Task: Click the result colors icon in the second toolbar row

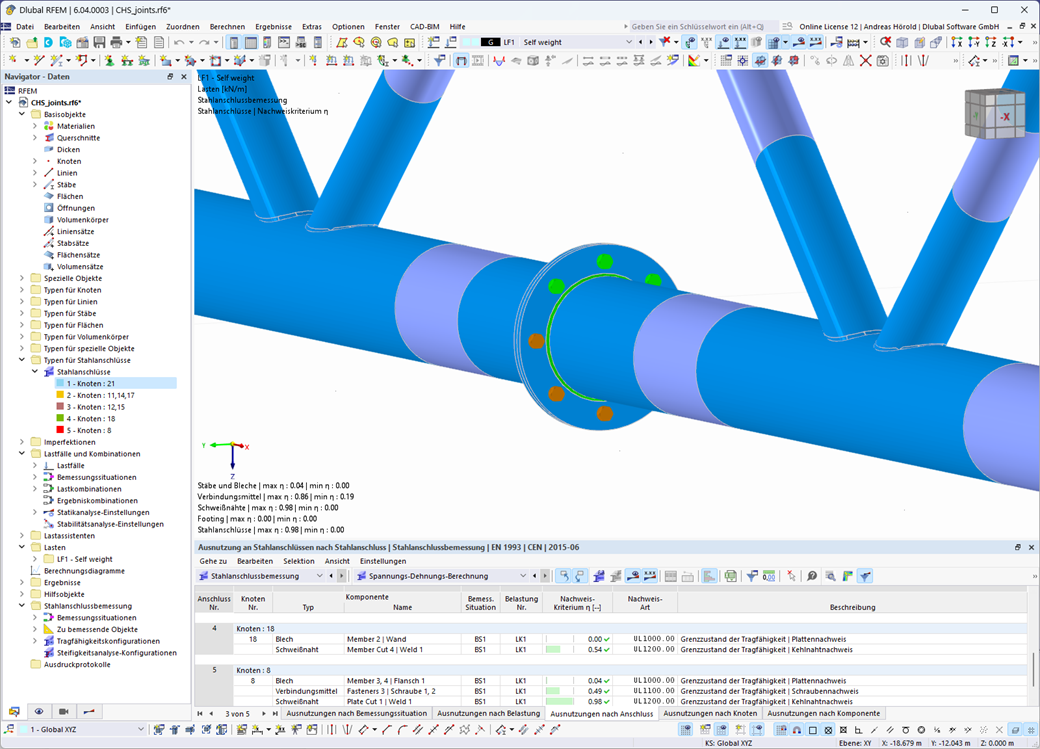Action: [x=694, y=60]
